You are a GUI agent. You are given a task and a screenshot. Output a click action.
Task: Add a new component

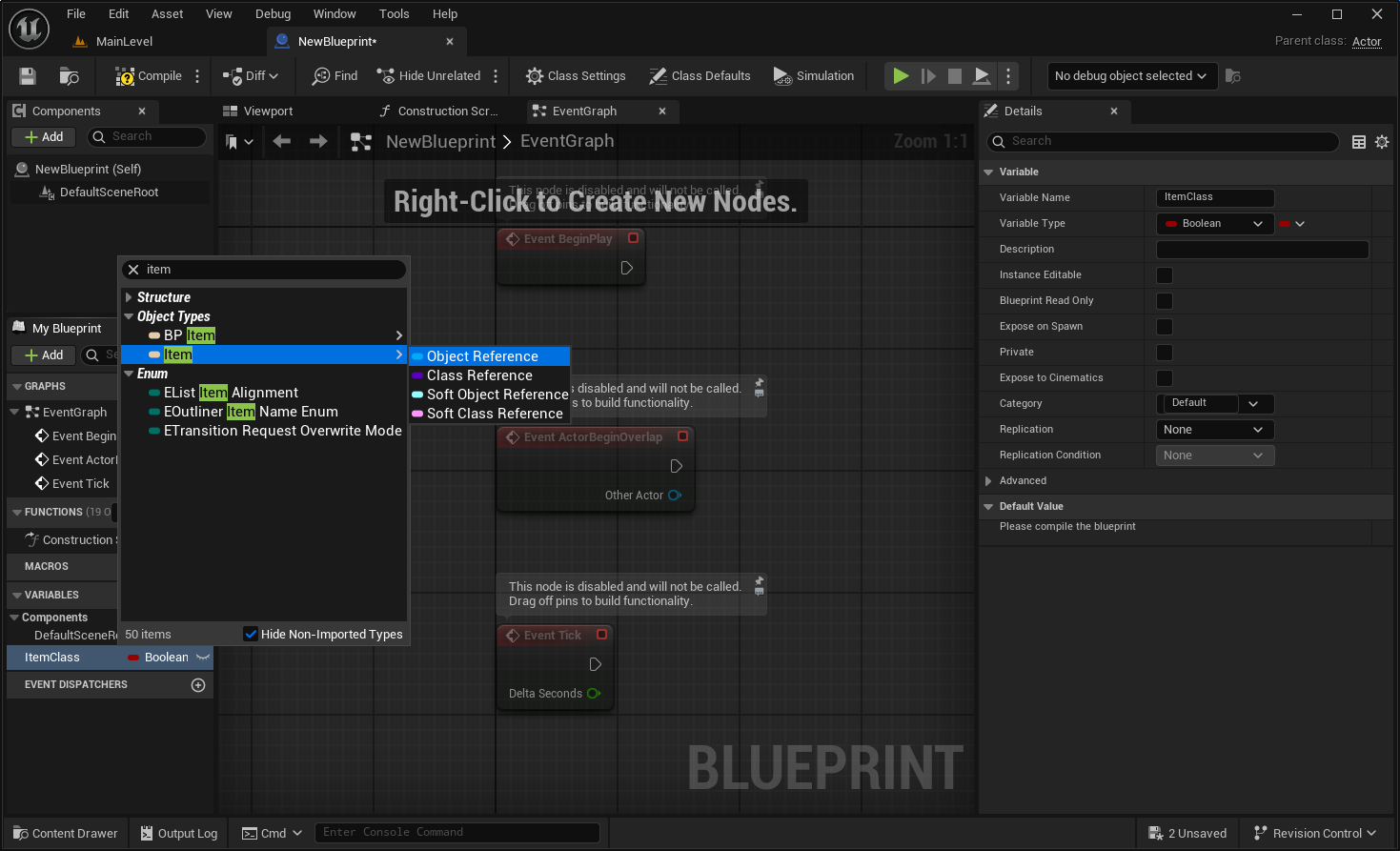[44, 137]
